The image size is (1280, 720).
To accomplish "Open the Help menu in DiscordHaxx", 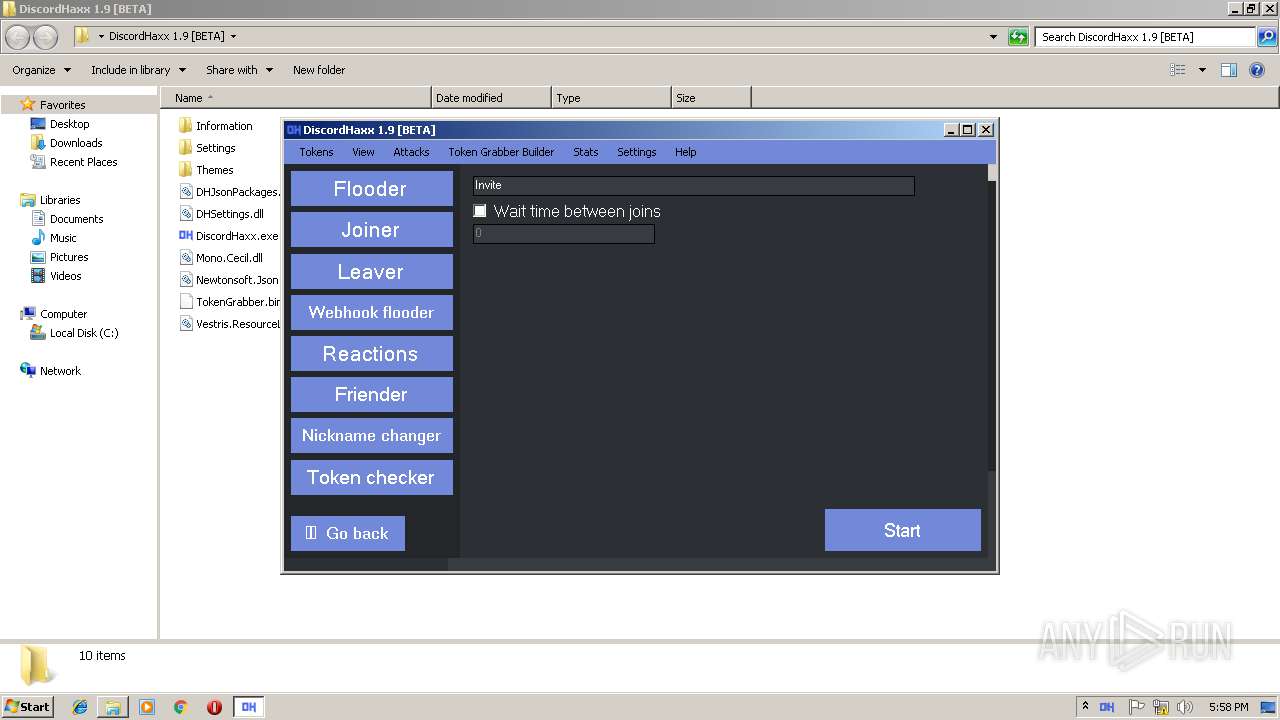I will click(685, 152).
